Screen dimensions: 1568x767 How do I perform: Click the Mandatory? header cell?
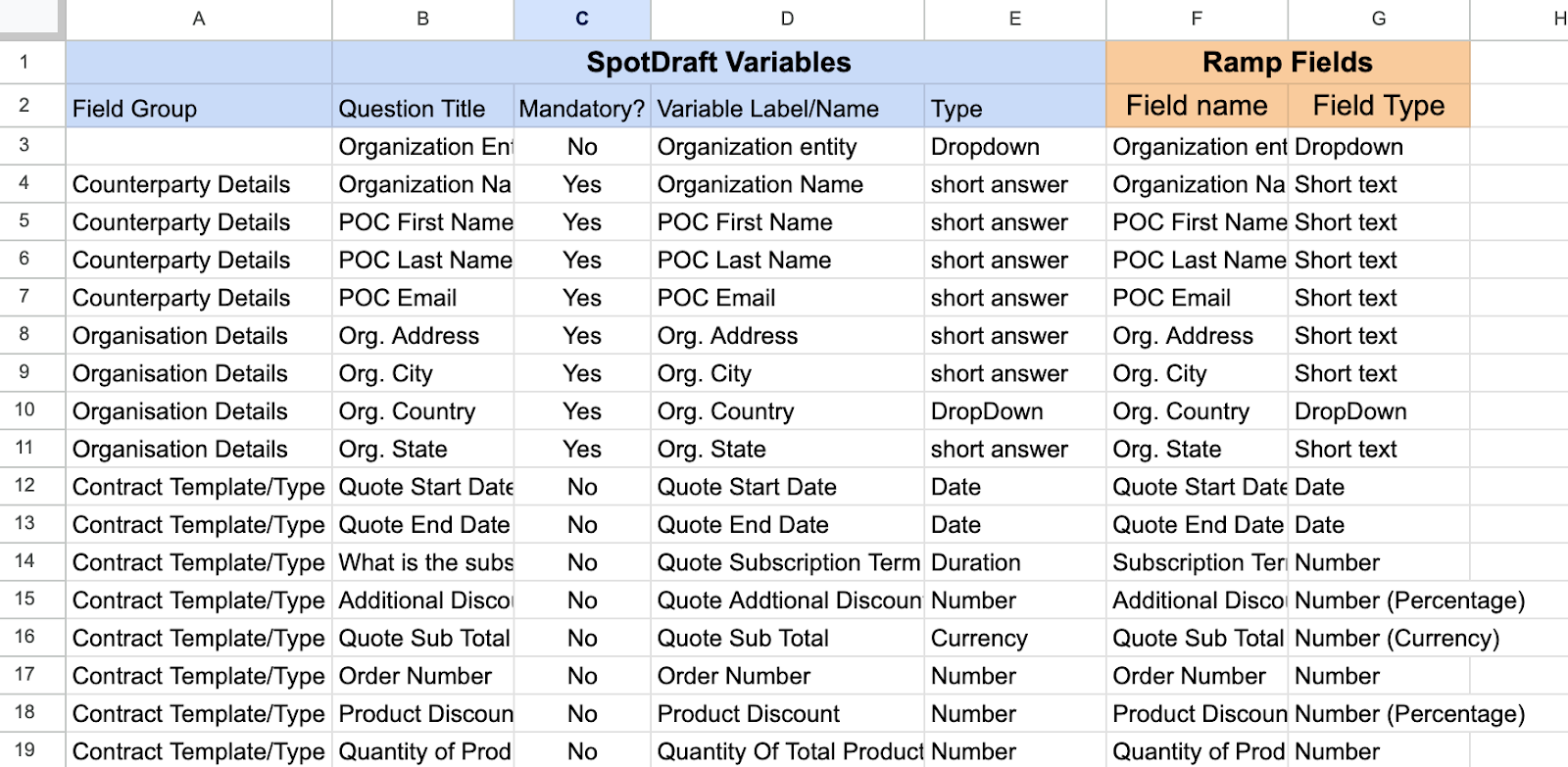(x=581, y=109)
